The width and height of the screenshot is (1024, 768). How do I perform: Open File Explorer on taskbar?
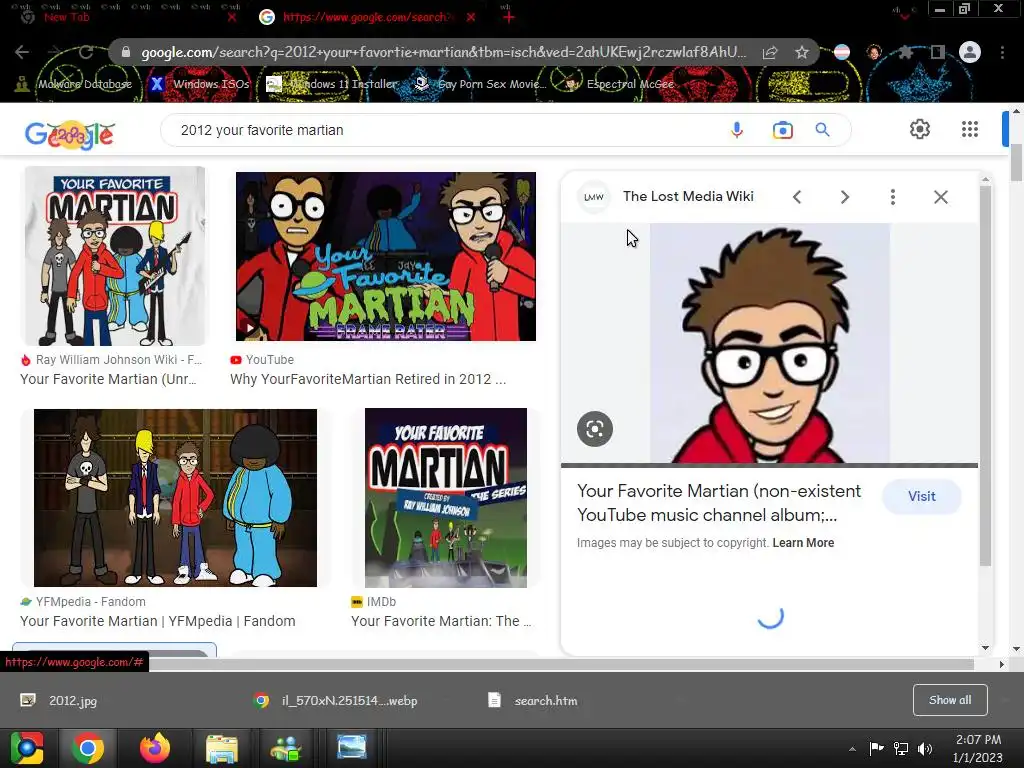pos(222,748)
